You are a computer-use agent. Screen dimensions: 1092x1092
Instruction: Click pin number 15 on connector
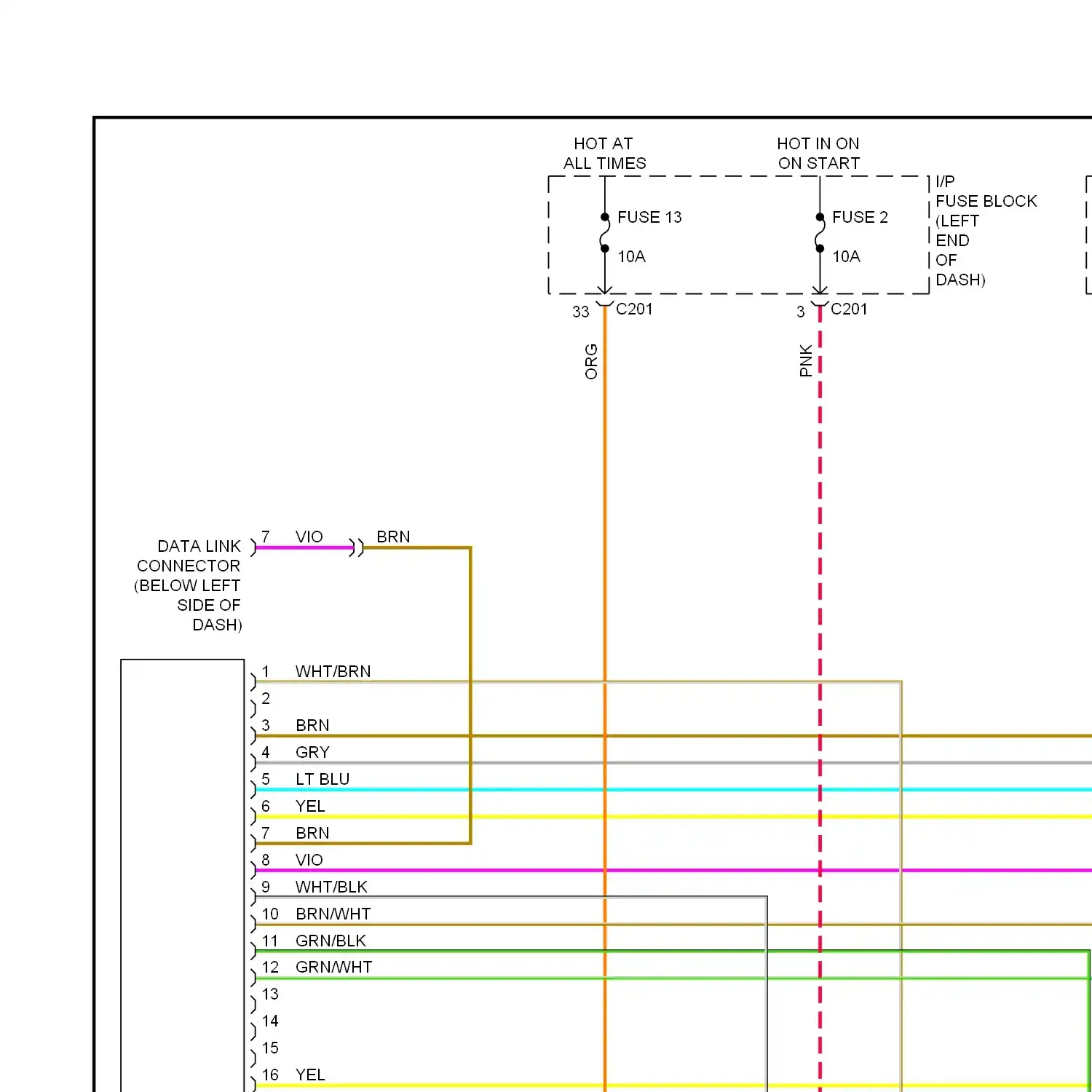coord(270,1048)
